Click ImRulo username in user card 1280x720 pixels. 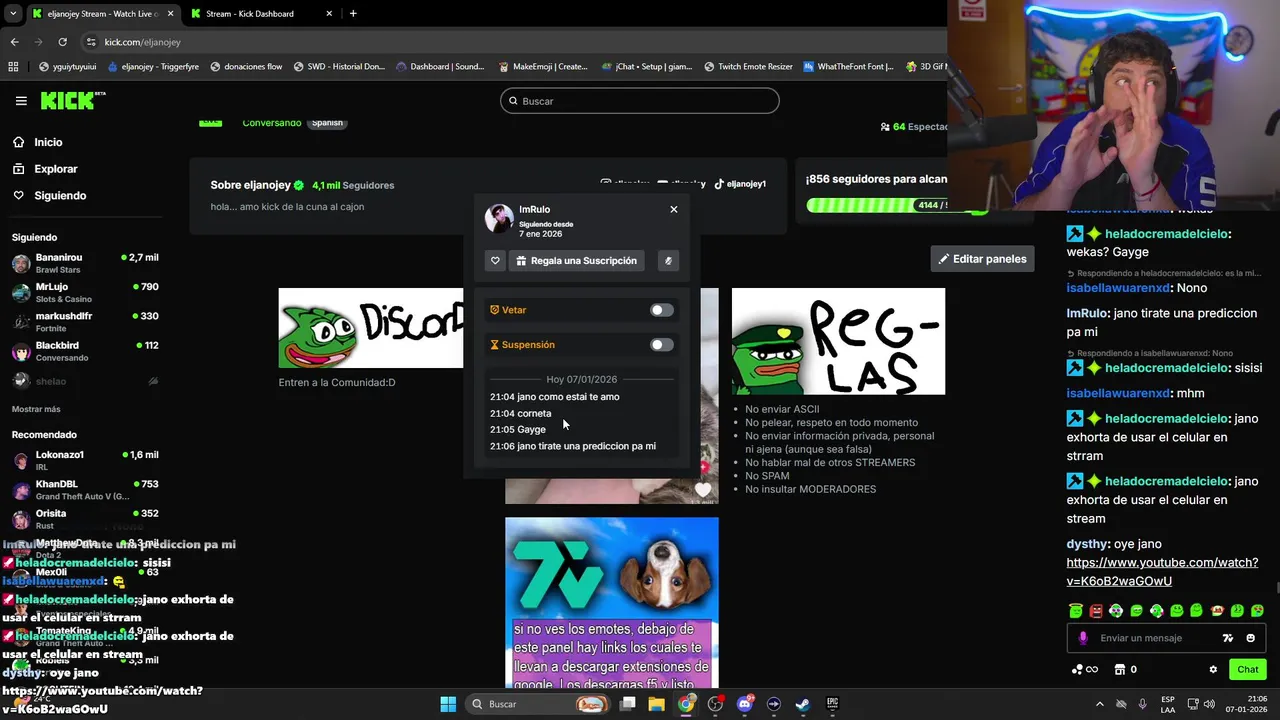(x=534, y=209)
